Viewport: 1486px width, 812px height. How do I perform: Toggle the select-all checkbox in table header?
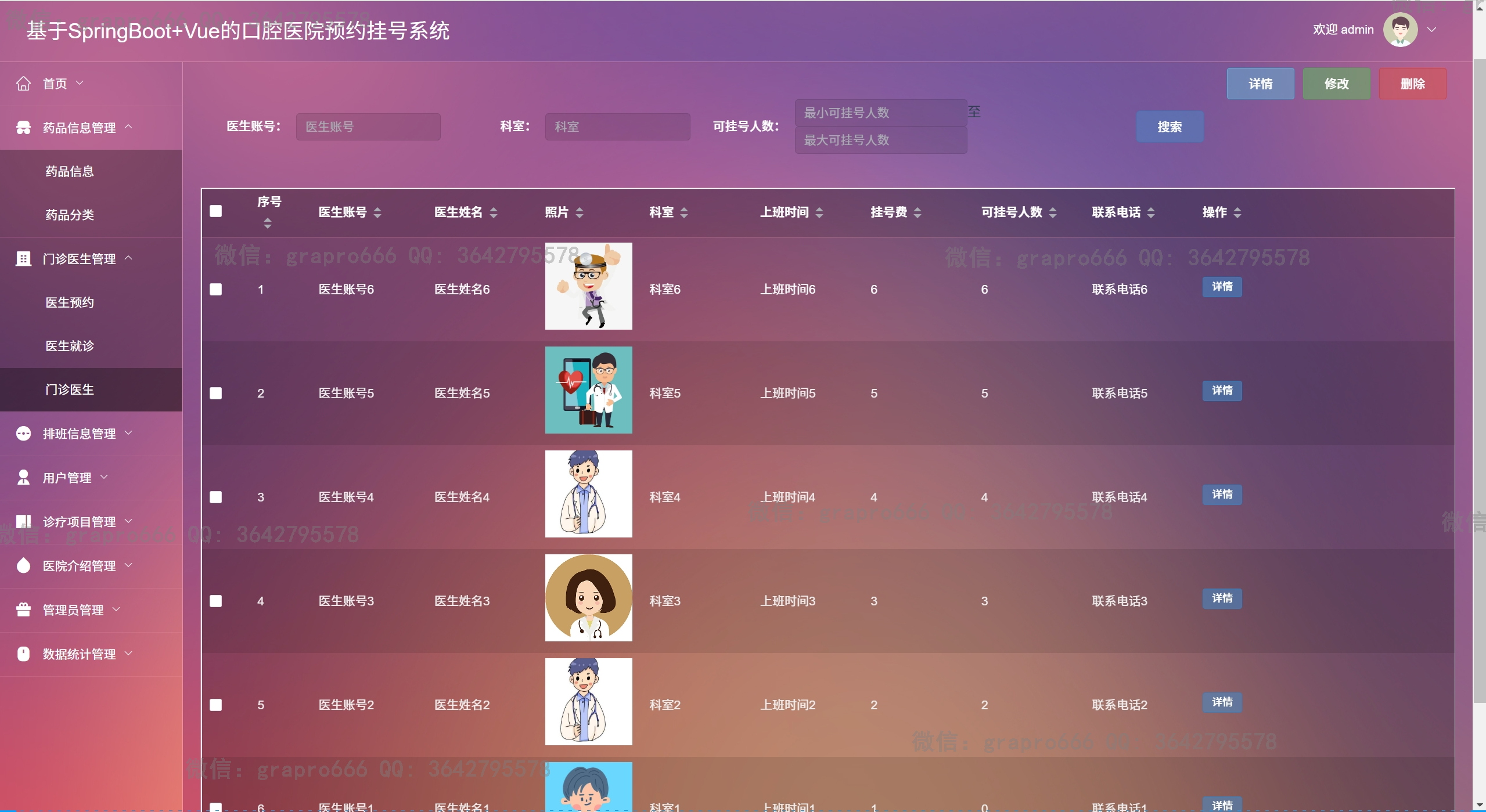pyautogui.click(x=215, y=211)
